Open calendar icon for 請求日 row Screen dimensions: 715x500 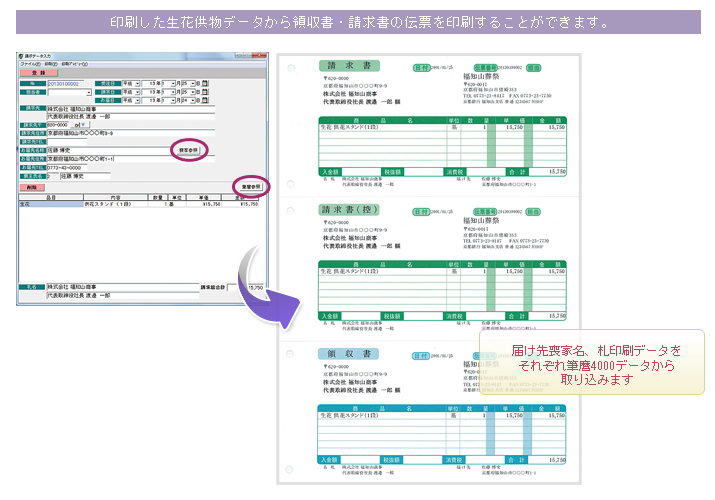click(x=206, y=92)
